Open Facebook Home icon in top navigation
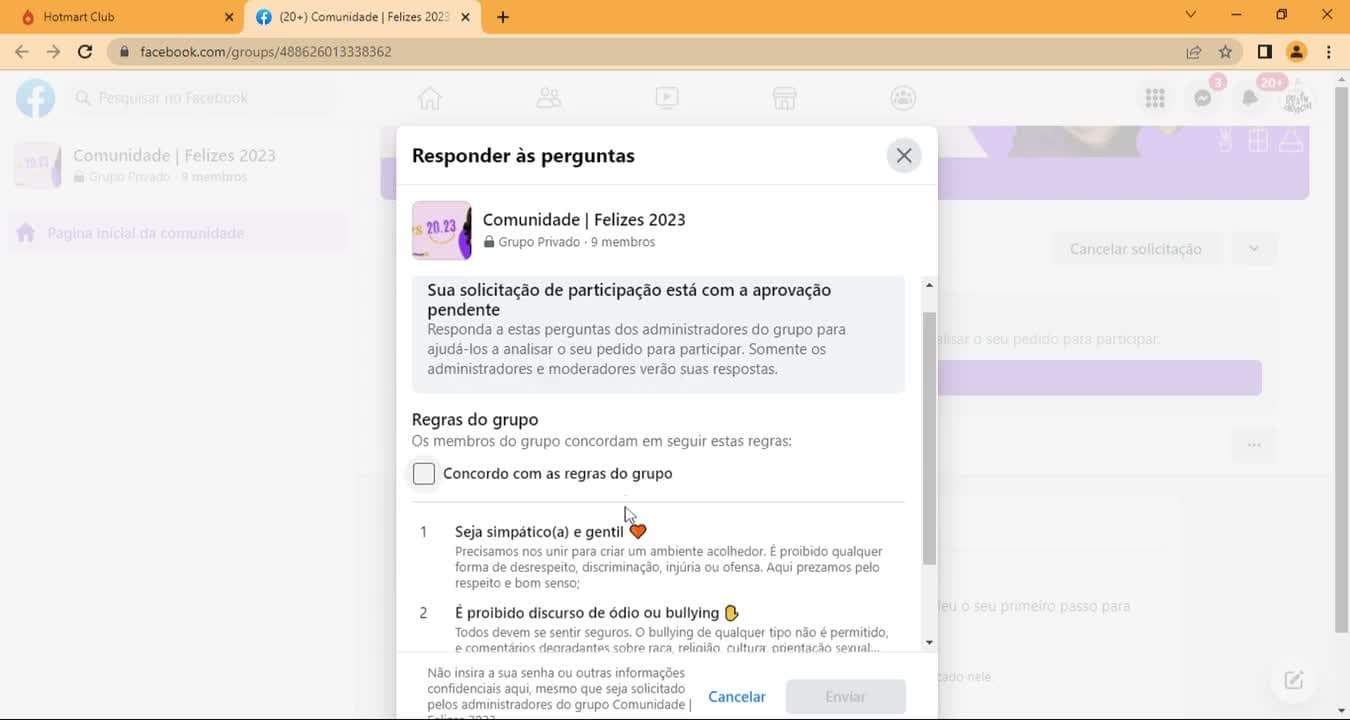 430,98
